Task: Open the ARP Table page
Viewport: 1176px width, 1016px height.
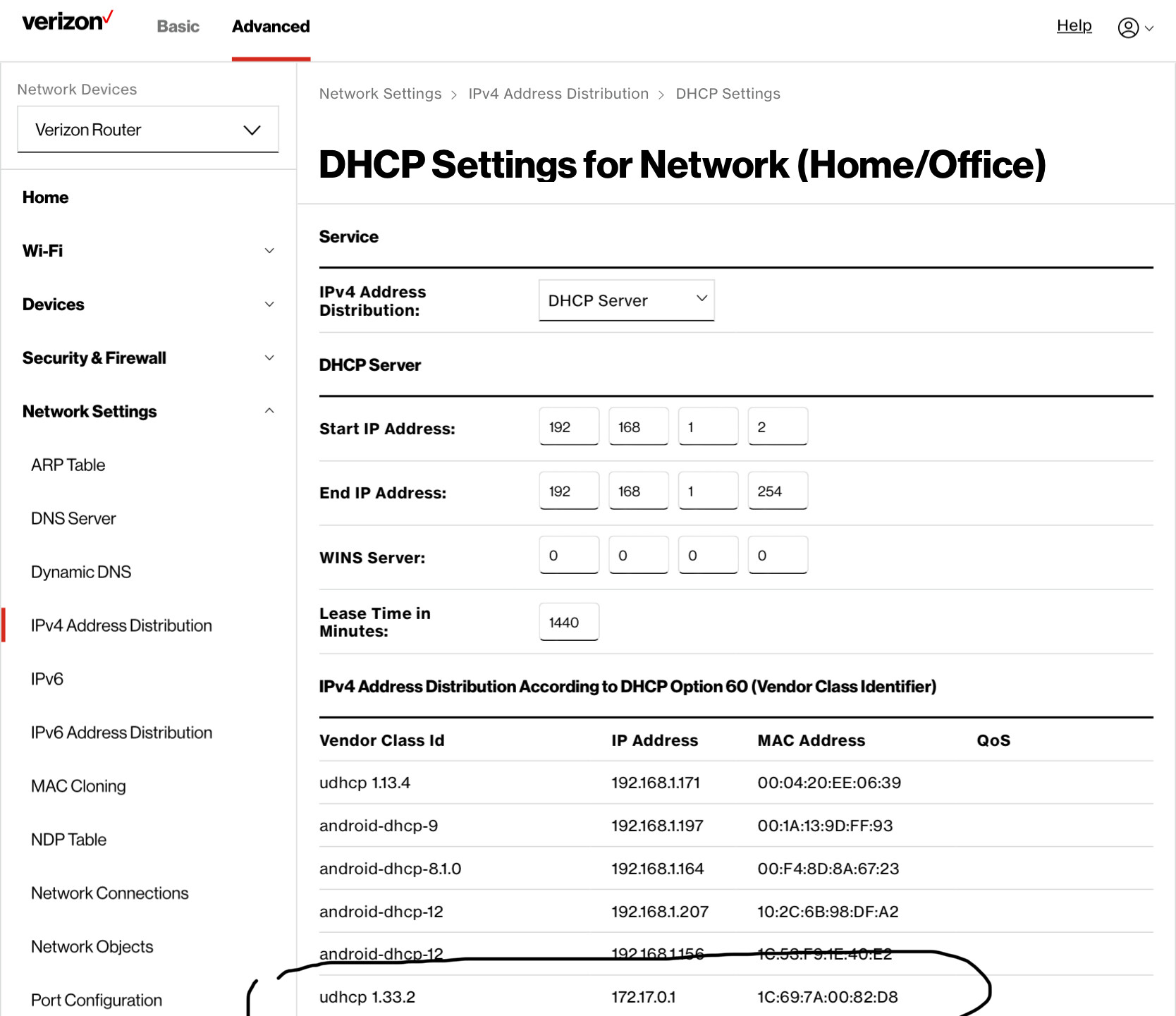Action: tap(67, 464)
